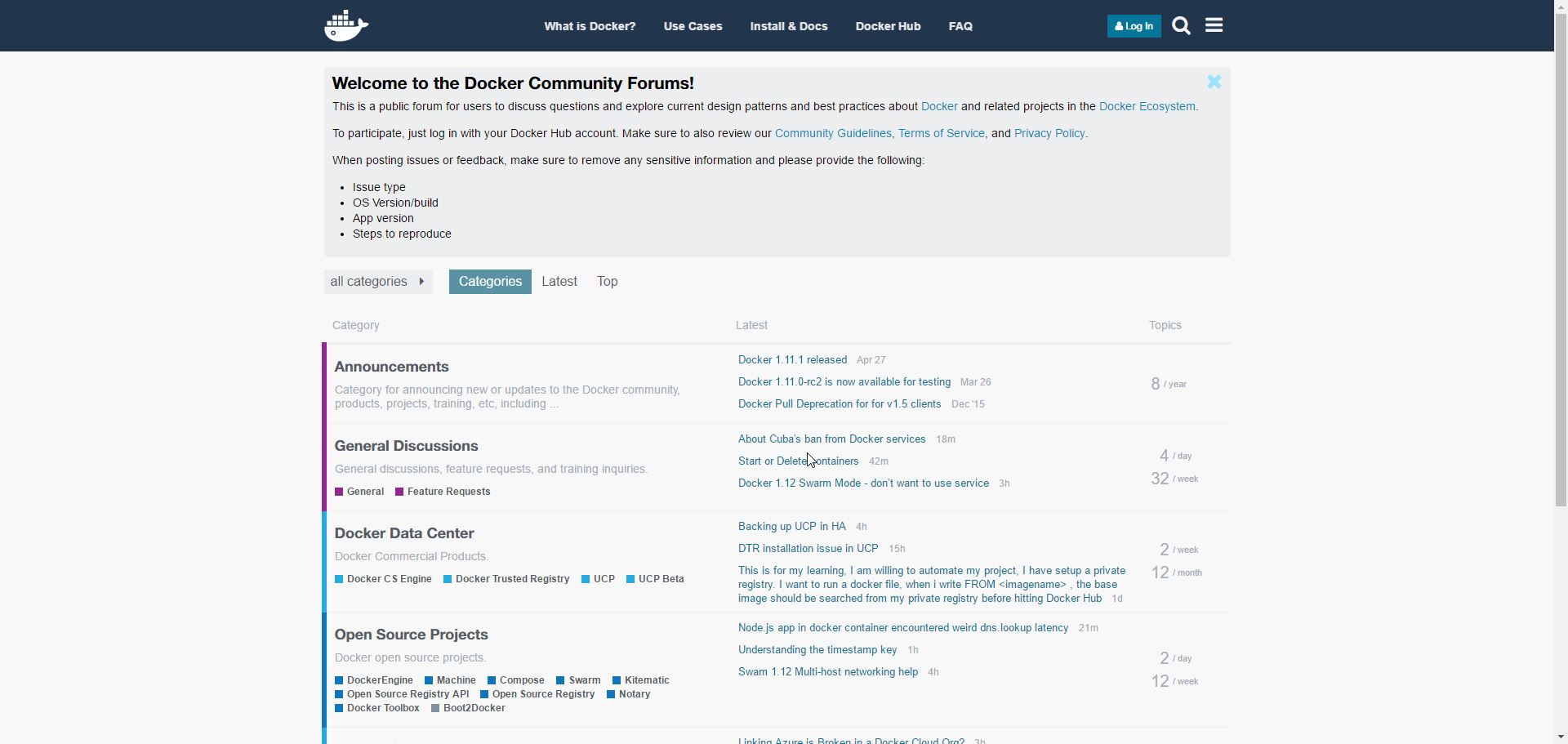Select the General subcategory tag
Image resolution: width=1568 pixels, height=744 pixels.
click(x=359, y=492)
